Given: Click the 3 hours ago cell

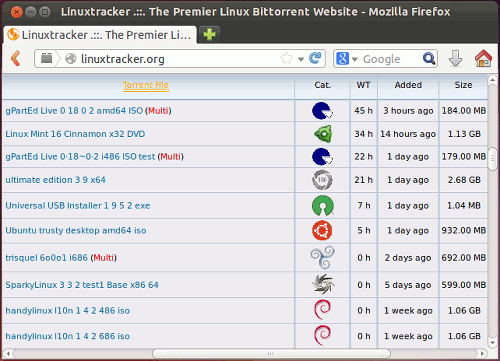Looking at the screenshot, I should (x=408, y=111).
